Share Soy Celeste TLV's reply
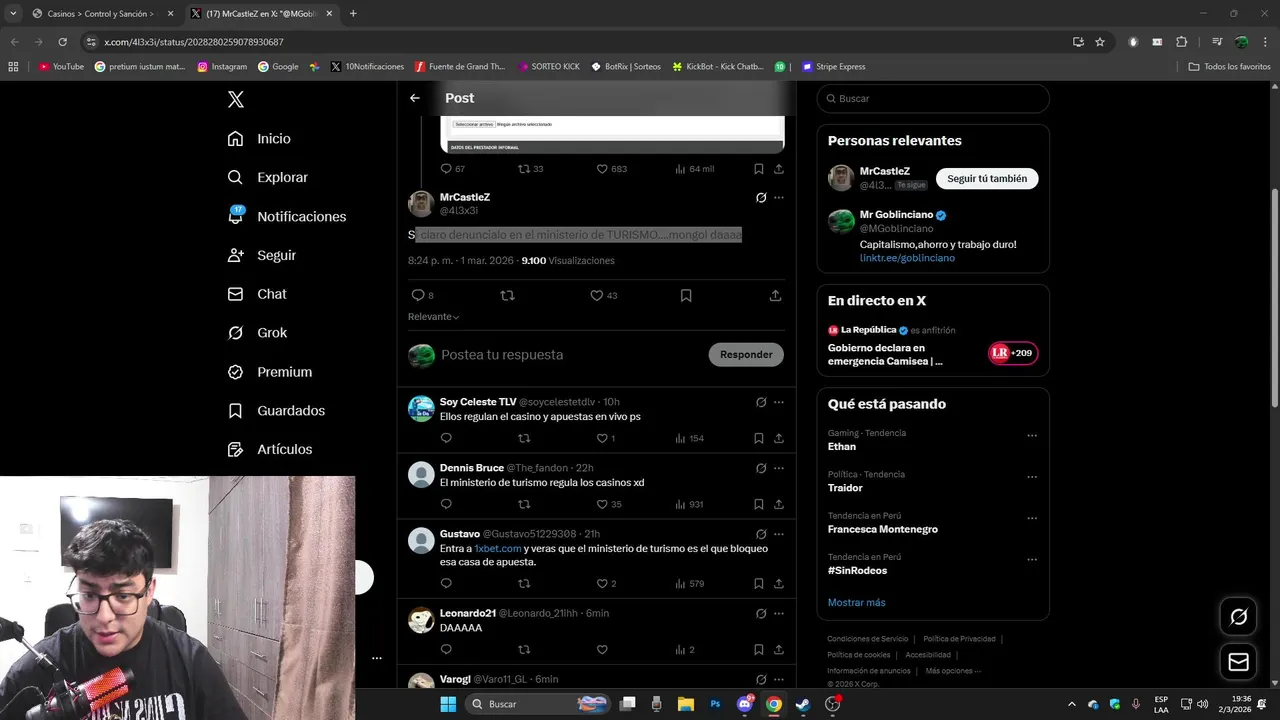Screen dimensions: 1280x720 coord(779,438)
